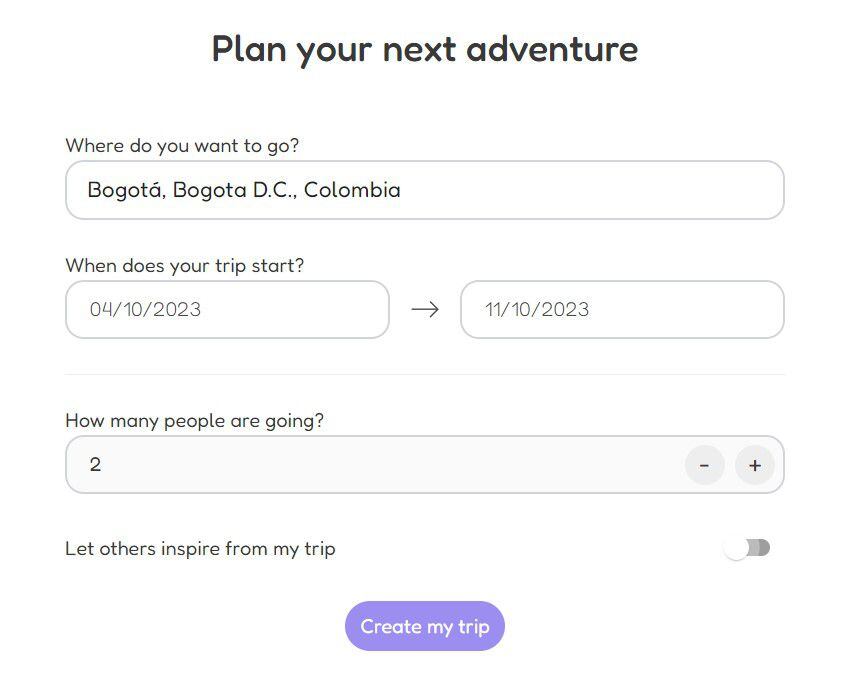Open the 04/10/2023 start date picker

click(227, 310)
